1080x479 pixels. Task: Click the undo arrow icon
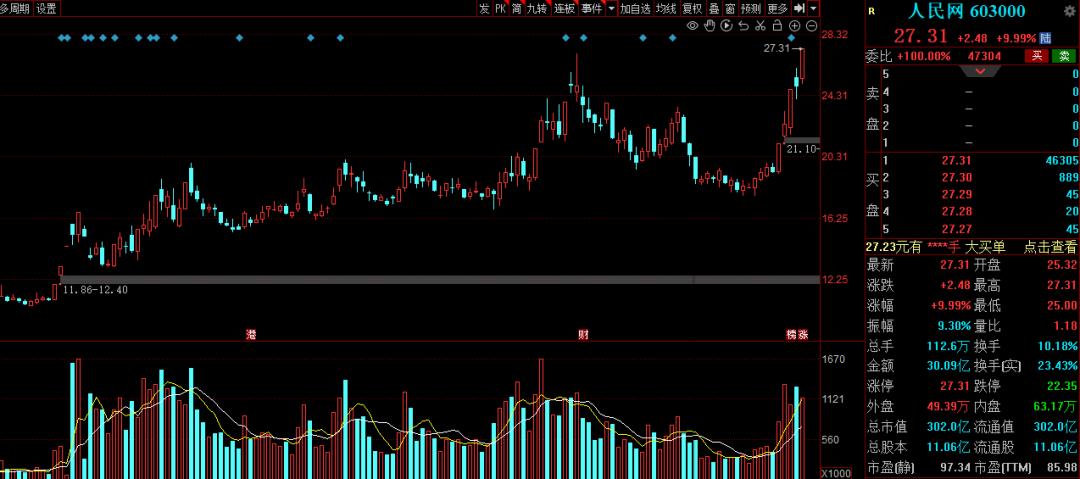[743, 26]
